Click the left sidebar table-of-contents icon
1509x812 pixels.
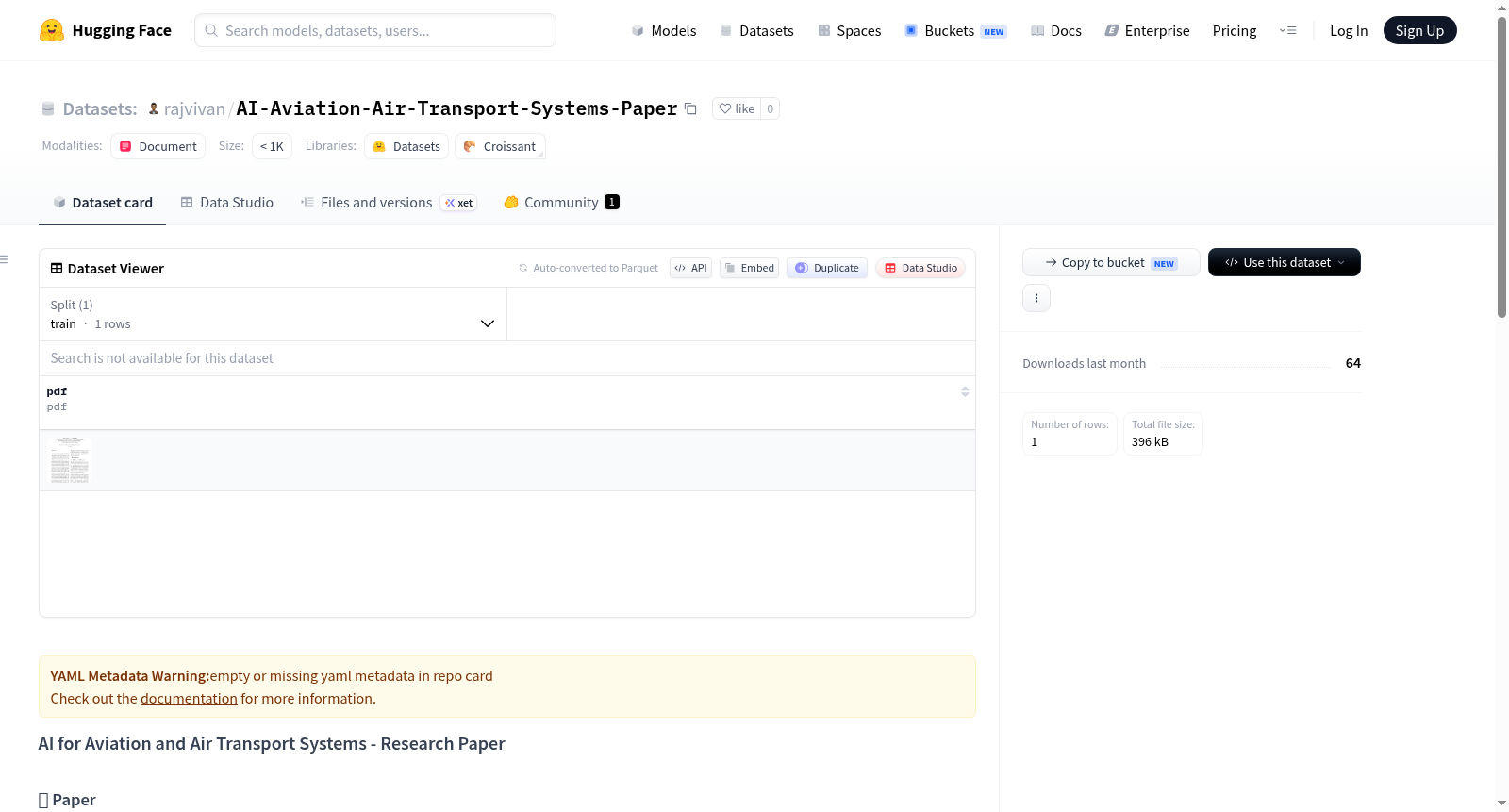[x=5, y=259]
